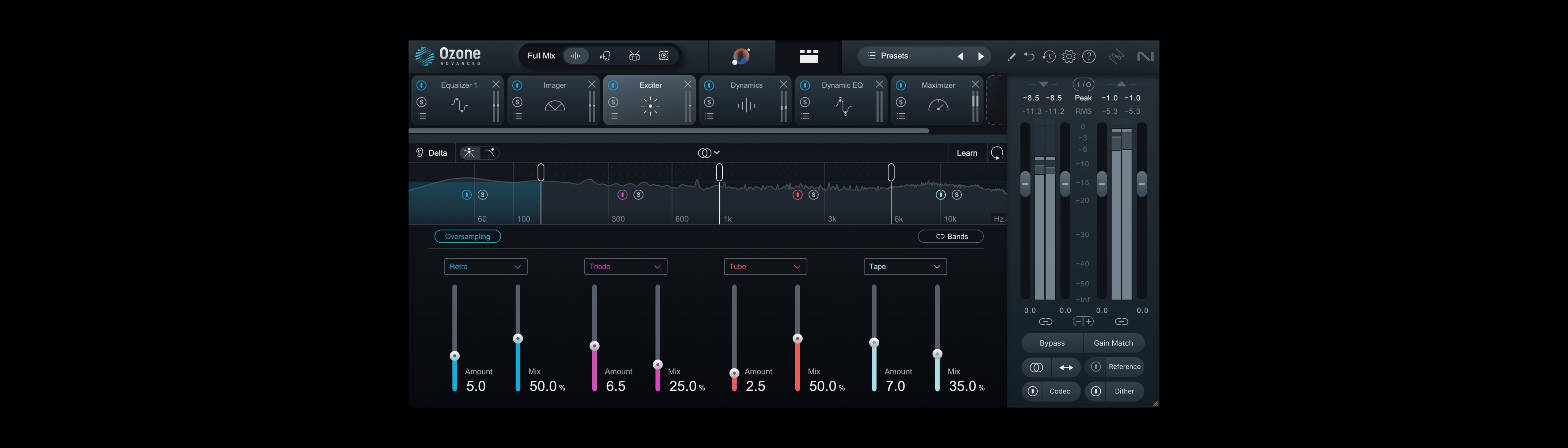The width and height of the screenshot is (1568, 448).
Task: Solo the Exciter module
Action: (613, 102)
